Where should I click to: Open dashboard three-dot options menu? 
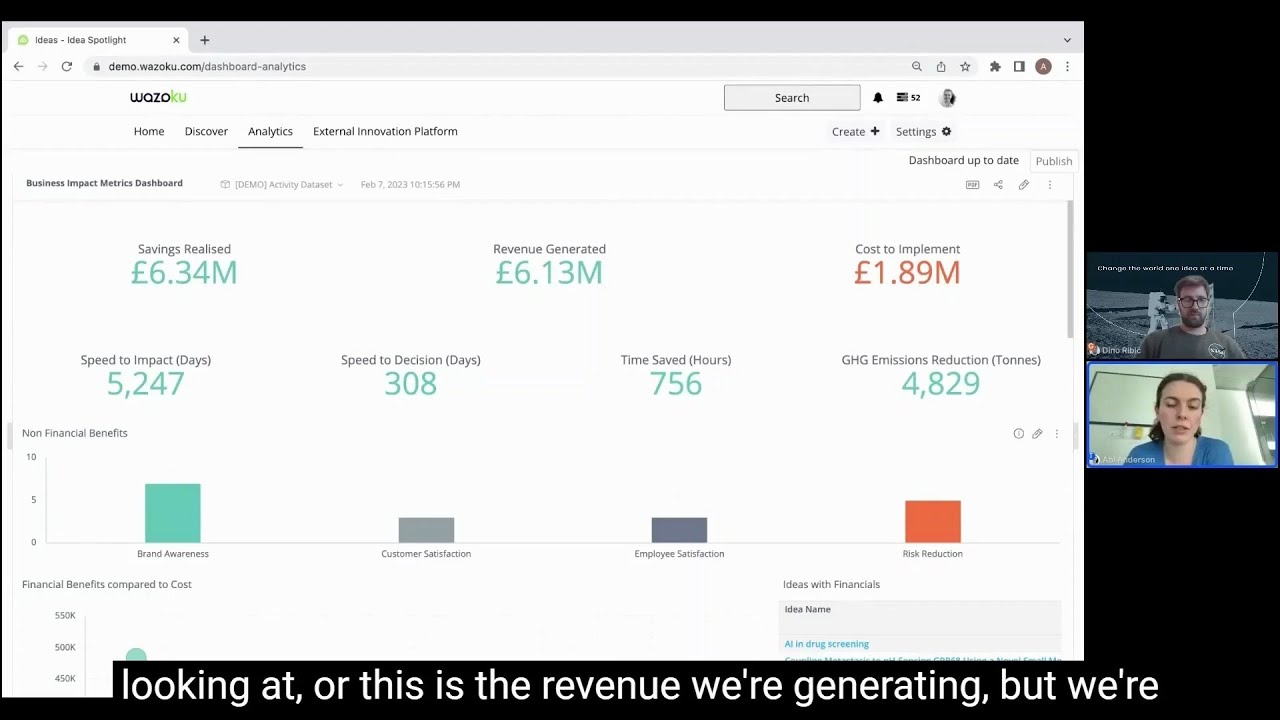pos(1049,184)
